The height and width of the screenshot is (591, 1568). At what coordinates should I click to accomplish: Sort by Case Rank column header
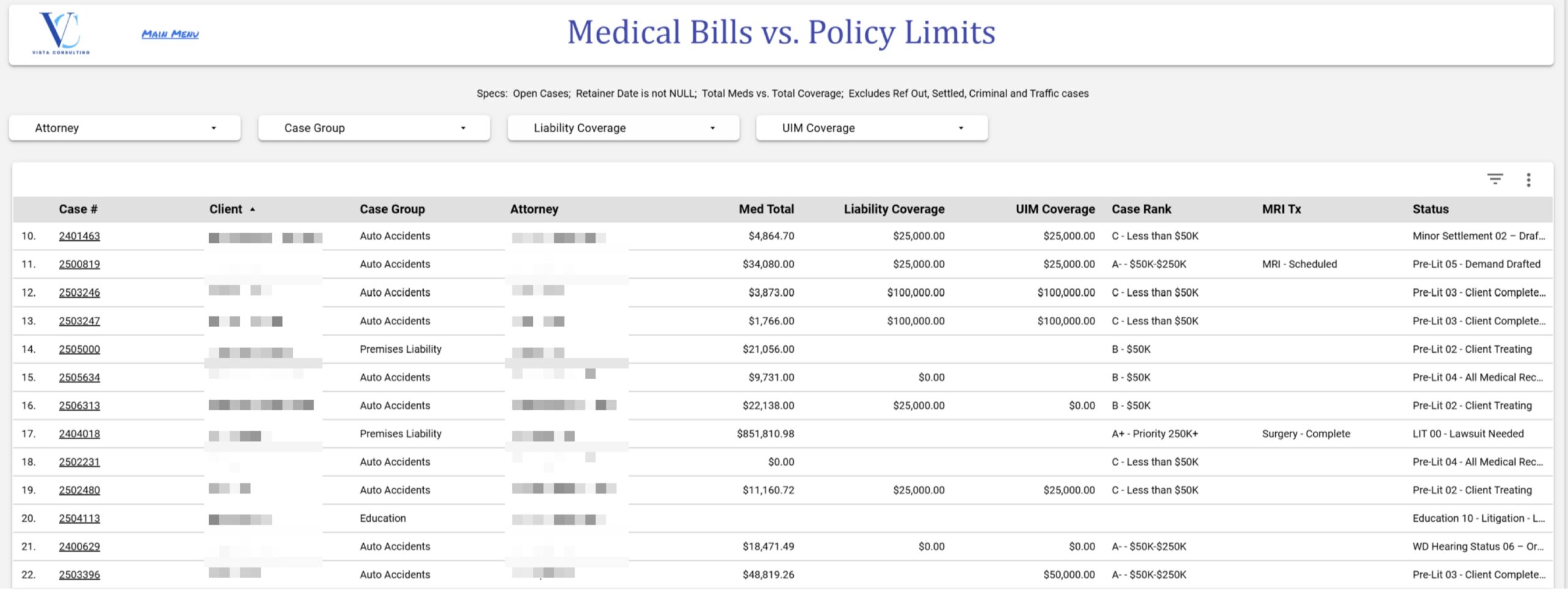(x=1141, y=209)
